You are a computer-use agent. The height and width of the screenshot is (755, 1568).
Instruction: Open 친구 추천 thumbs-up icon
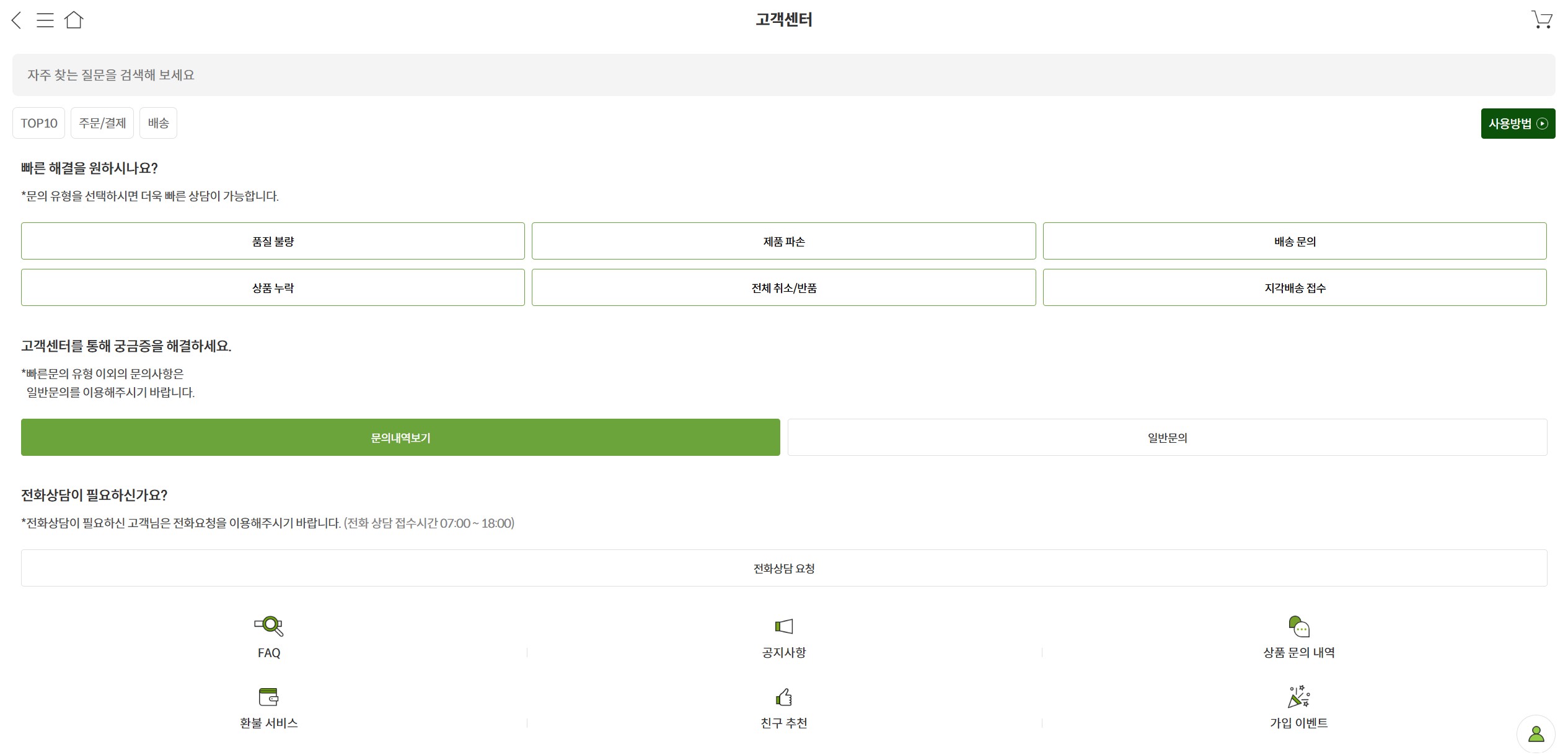coord(784,697)
